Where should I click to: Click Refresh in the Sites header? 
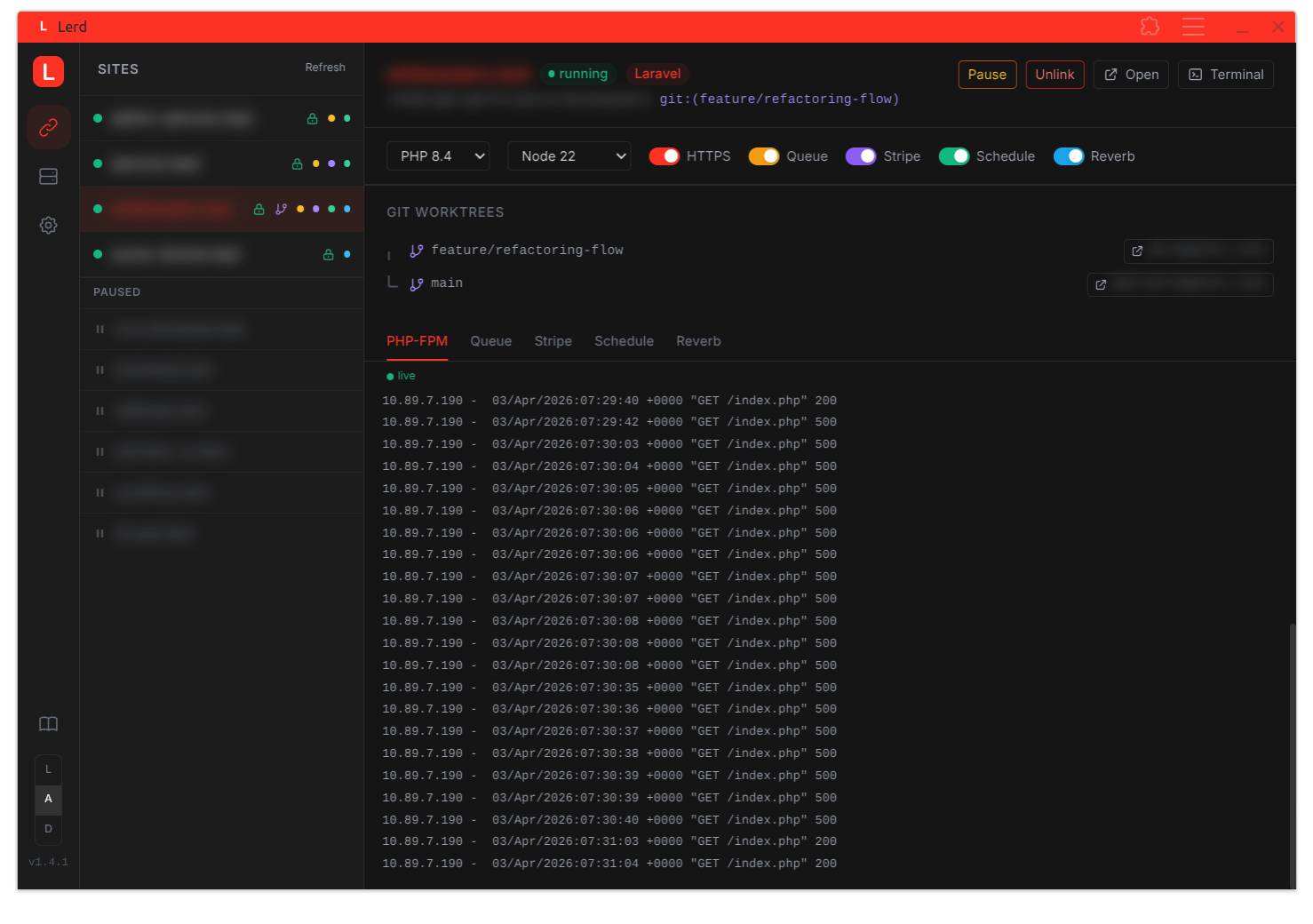(325, 68)
